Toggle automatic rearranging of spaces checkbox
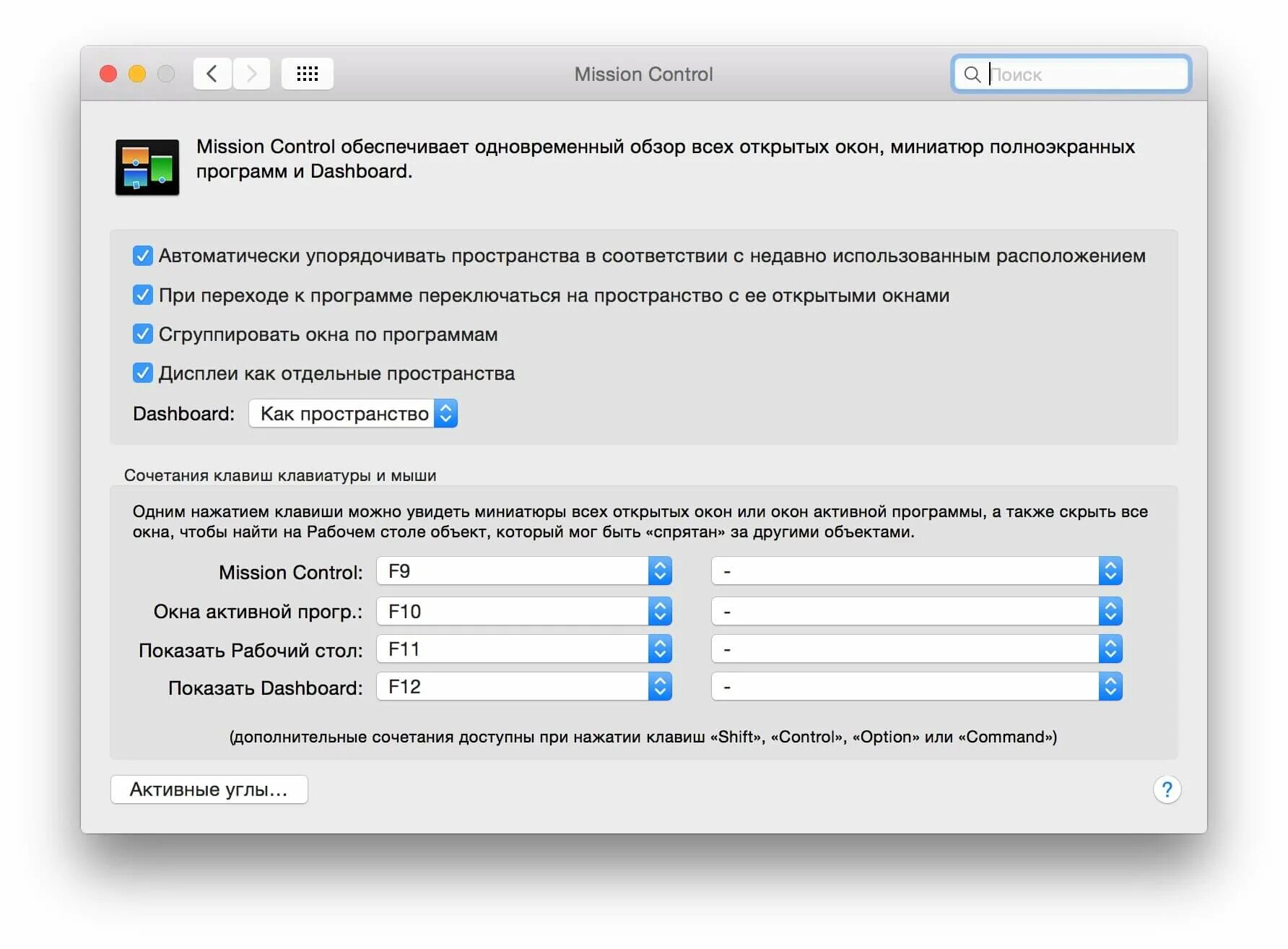 coord(142,256)
